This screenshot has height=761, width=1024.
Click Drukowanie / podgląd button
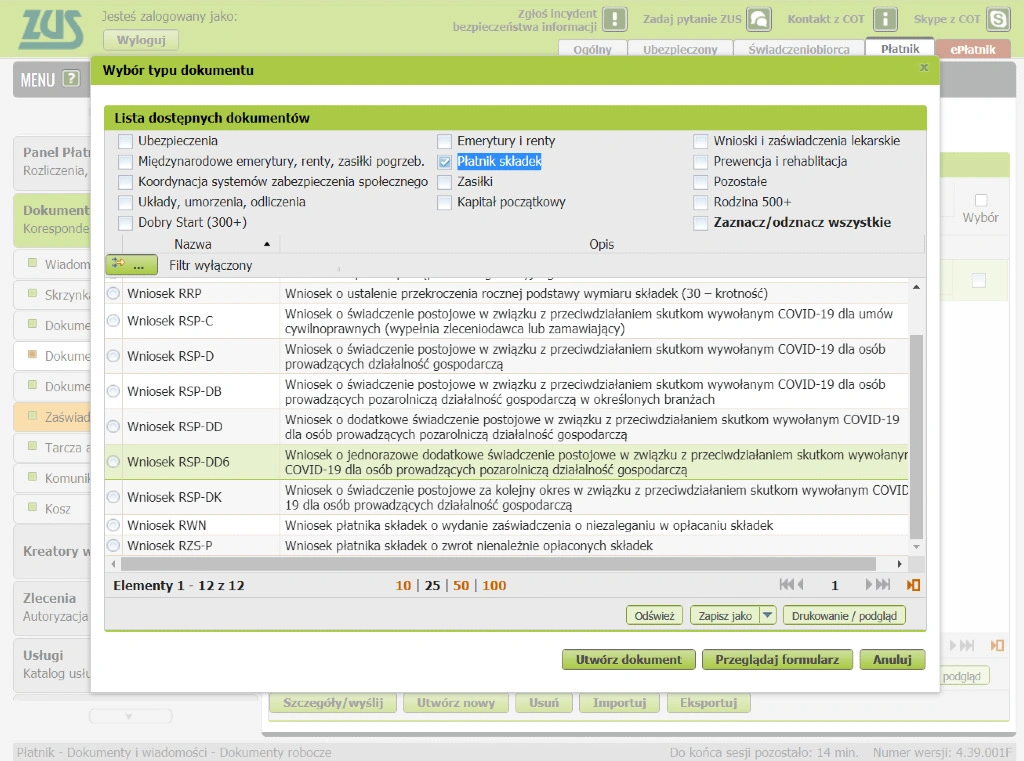coord(844,615)
